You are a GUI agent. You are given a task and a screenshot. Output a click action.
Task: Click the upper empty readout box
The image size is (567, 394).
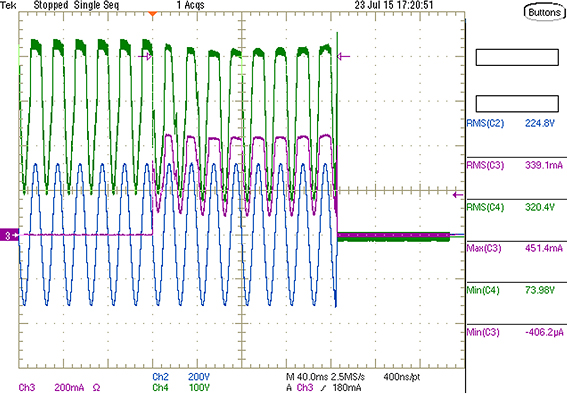pos(517,57)
